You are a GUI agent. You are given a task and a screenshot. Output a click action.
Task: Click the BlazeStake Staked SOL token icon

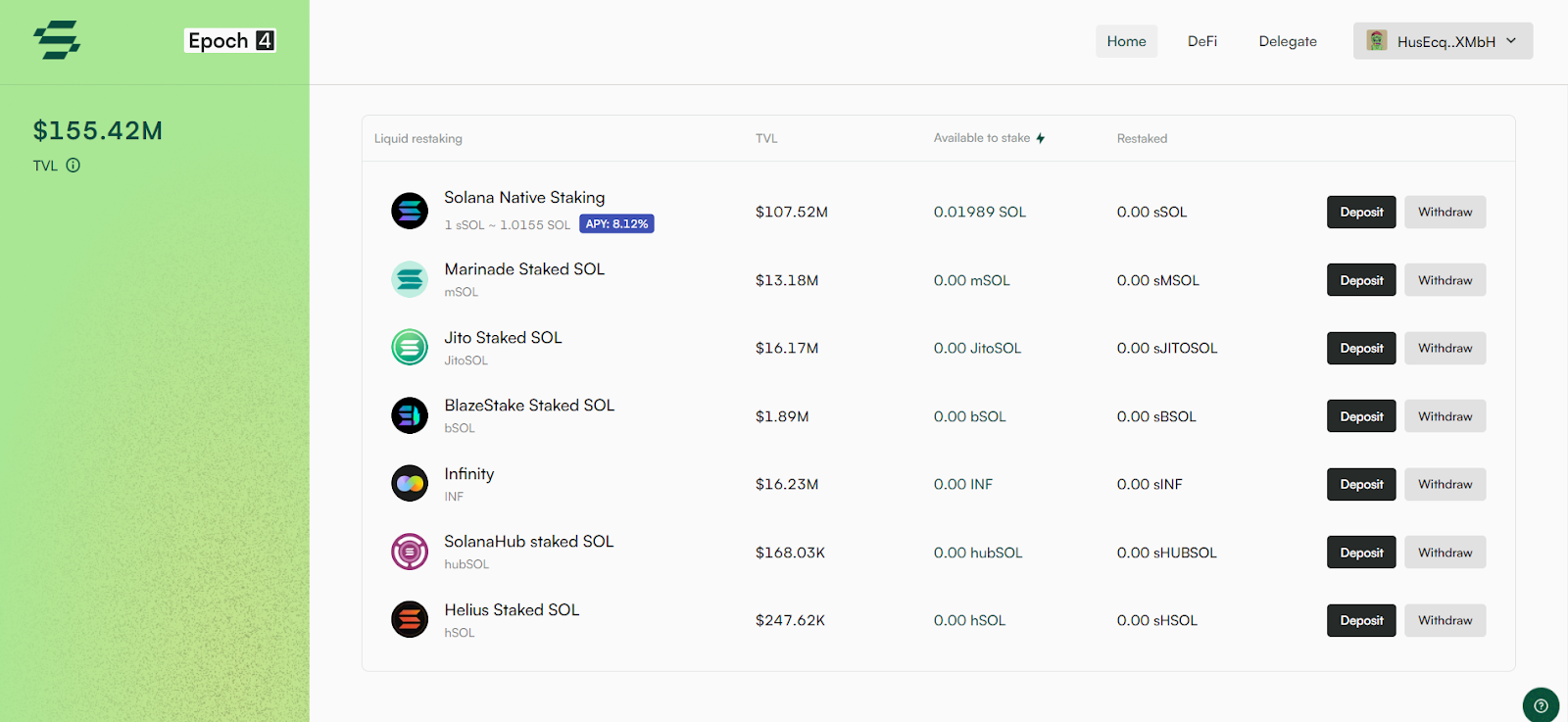coord(410,415)
